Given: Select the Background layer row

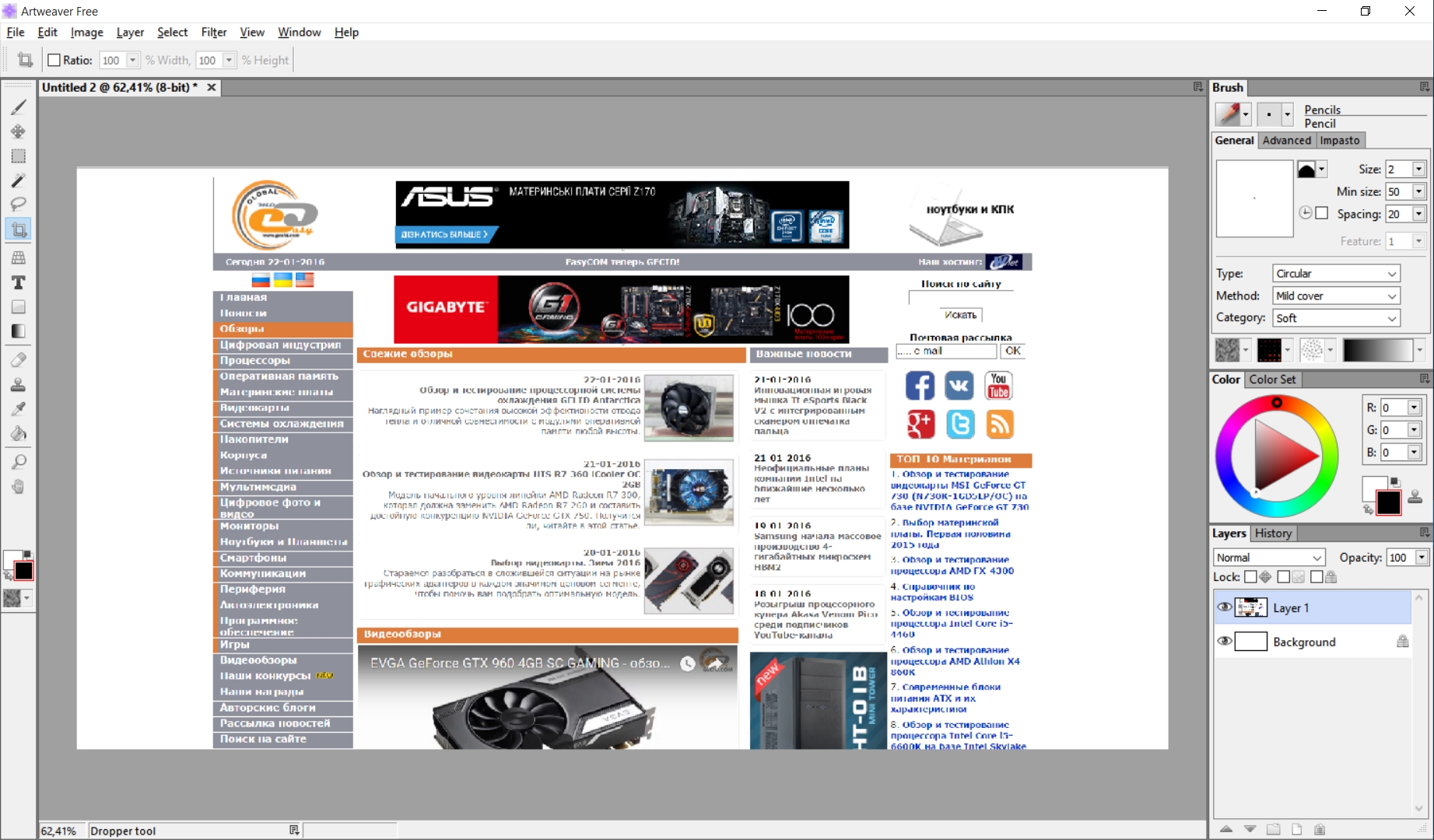Looking at the screenshot, I should coord(1313,641).
